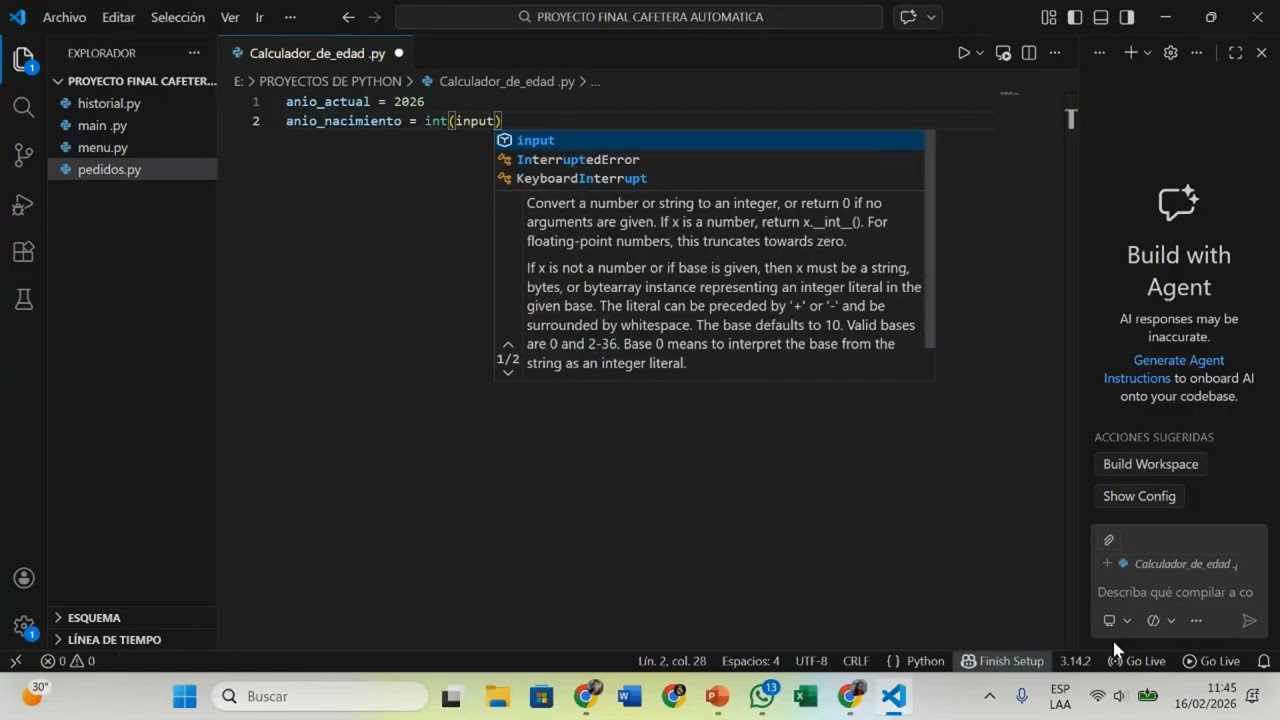Image resolution: width=1280 pixels, height=720 pixels.
Task: Click Finish Setup in status bar
Action: click(x=1002, y=661)
